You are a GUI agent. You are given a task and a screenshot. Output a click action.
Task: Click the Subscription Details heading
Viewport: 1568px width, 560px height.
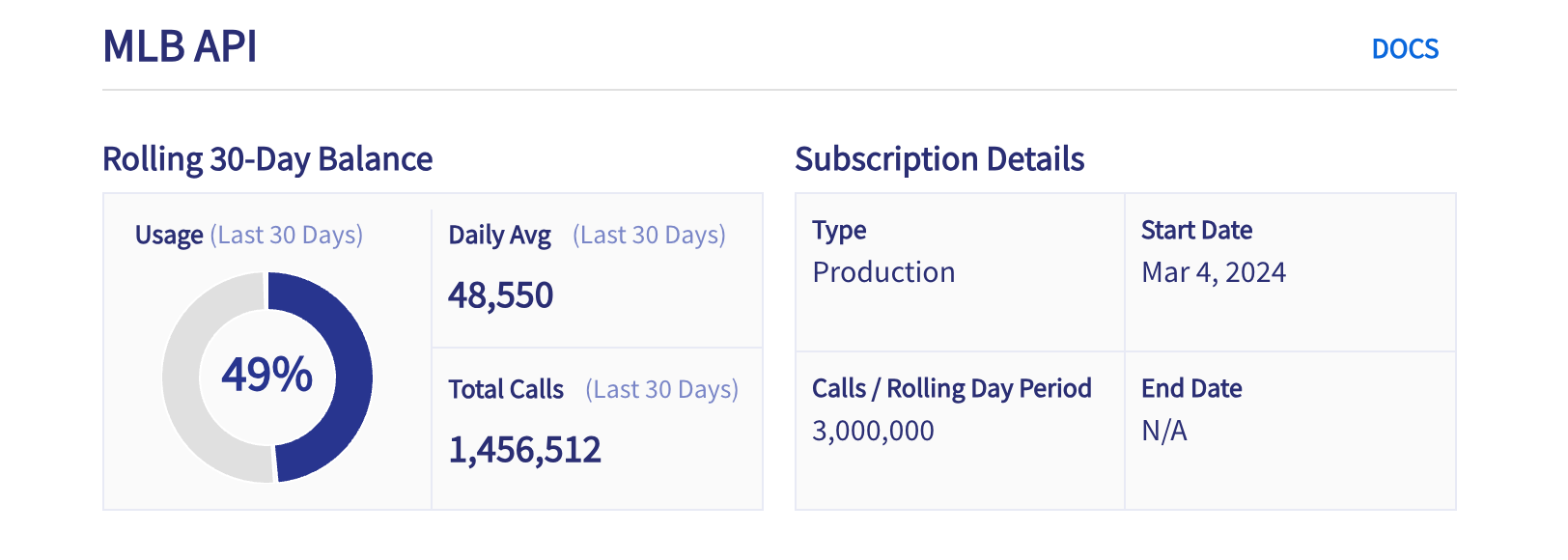coord(939,159)
